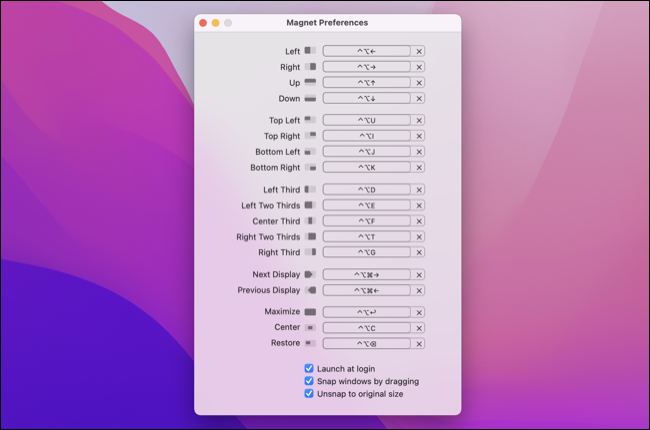Image resolution: width=650 pixels, height=430 pixels.
Task: Change the Maximize shortcut field
Action: (x=367, y=313)
